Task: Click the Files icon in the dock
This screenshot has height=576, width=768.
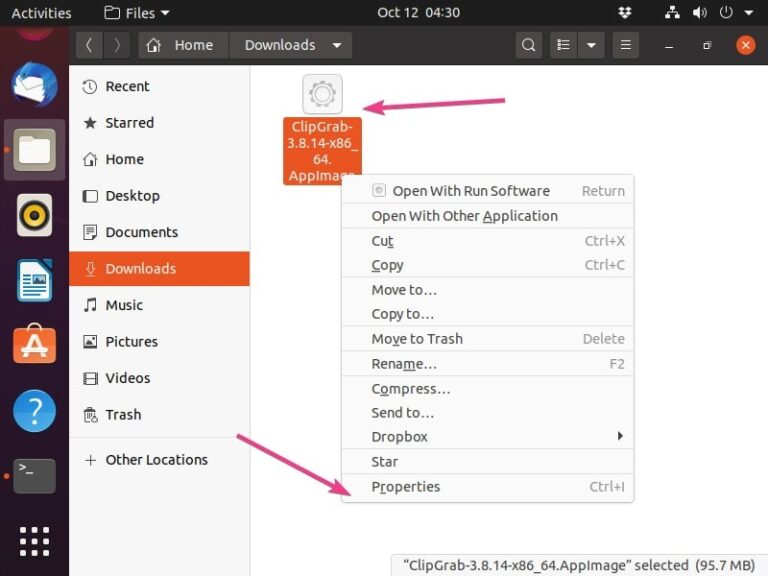Action: [x=34, y=150]
